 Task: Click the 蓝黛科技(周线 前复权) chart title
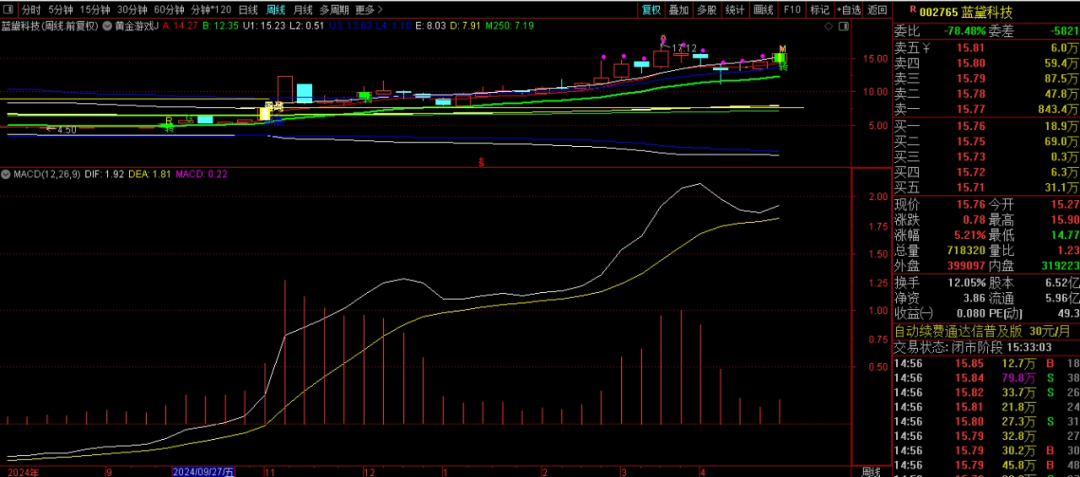click(50, 26)
